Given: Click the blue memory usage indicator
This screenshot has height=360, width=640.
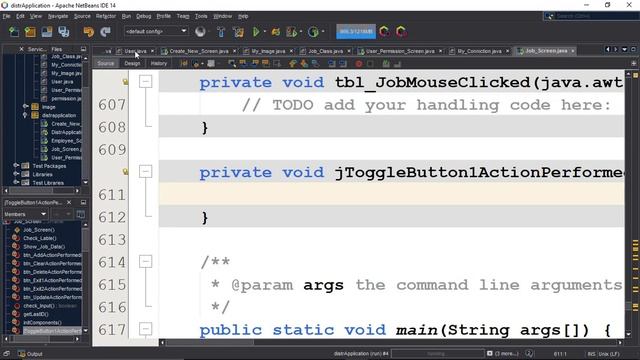Looking at the screenshot, I should coord(356,31).
